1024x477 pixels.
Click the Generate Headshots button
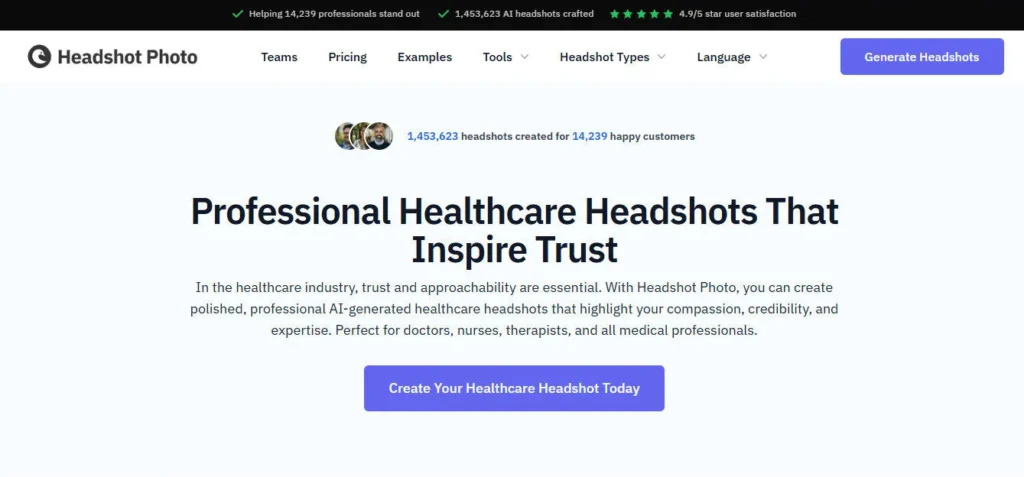tap(921, 57)
